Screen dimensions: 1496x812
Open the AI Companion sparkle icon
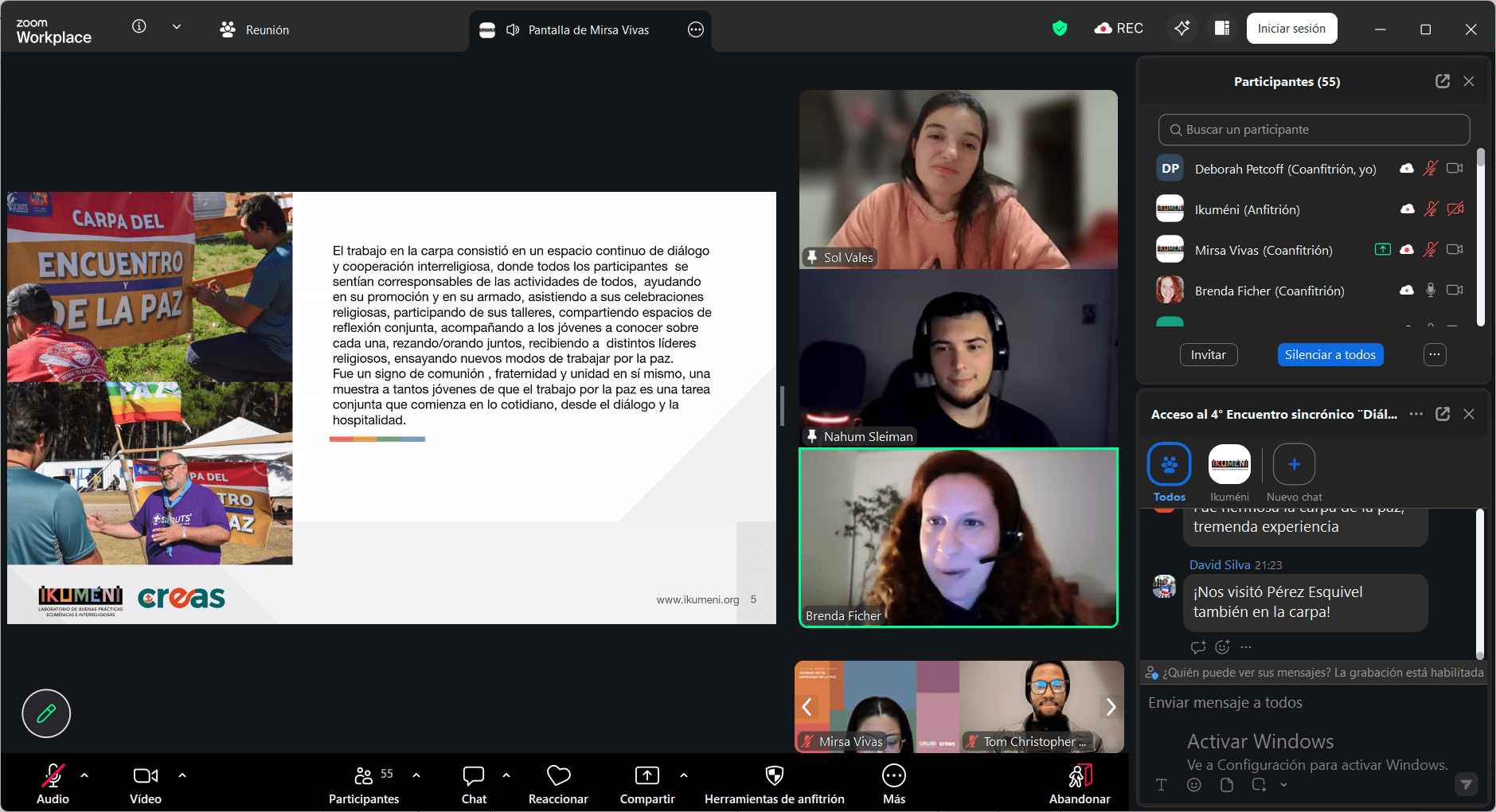tap(1182, 29)
